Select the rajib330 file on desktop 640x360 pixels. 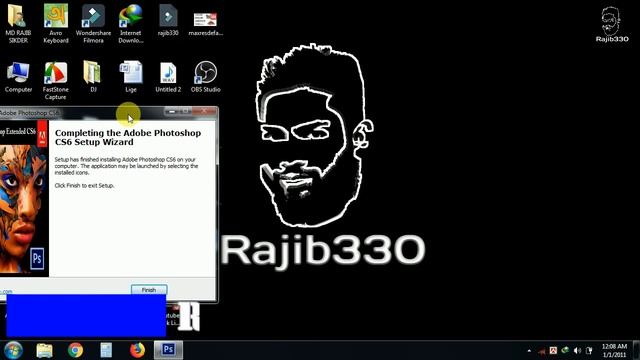168,20
